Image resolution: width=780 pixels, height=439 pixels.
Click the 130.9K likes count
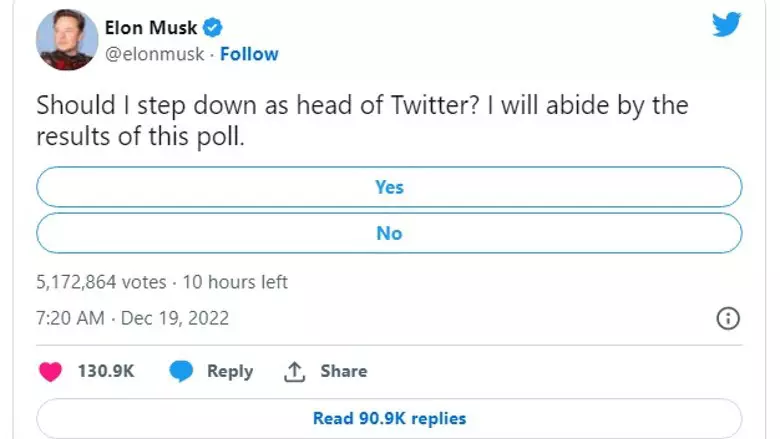click(106, 371)
